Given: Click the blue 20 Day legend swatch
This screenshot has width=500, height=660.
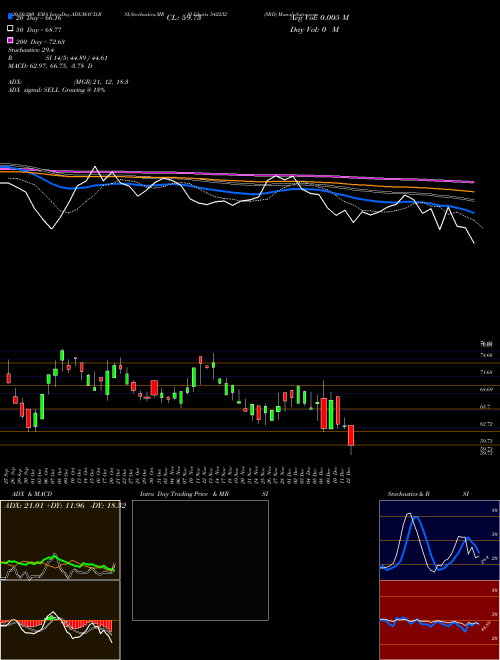Looking at the screenshot, I should [10, 17].
